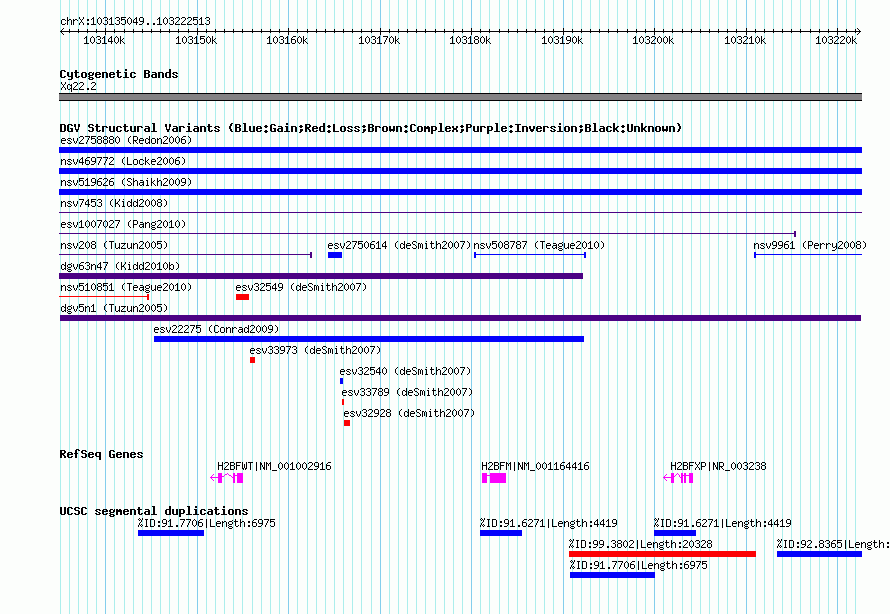Select the red %ID:99.3802 Length:20328 duplication bar
The height and width of the screenshot is (614, 890).
662,554
